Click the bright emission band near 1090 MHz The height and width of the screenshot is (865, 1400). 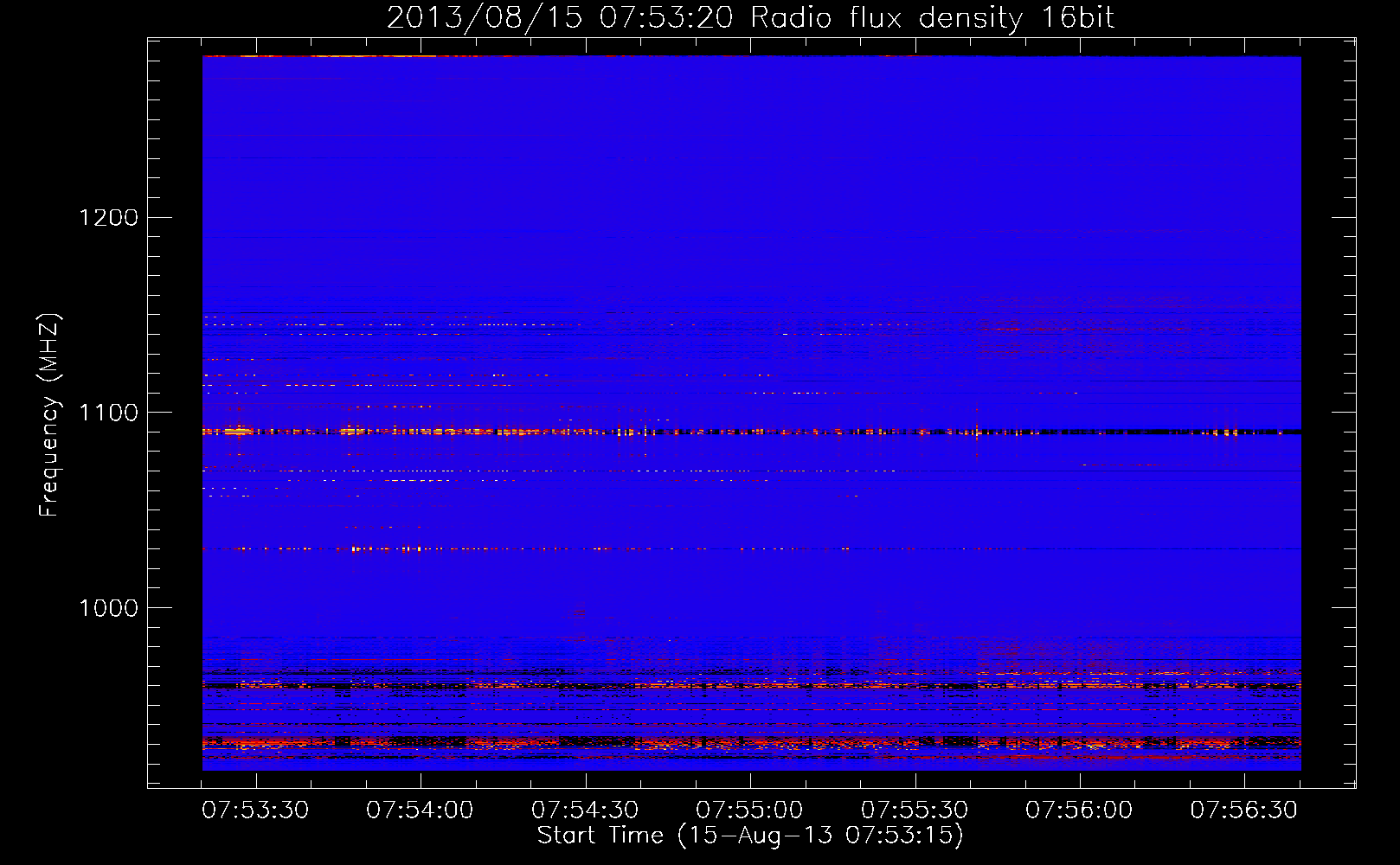(x=751, y=431)
